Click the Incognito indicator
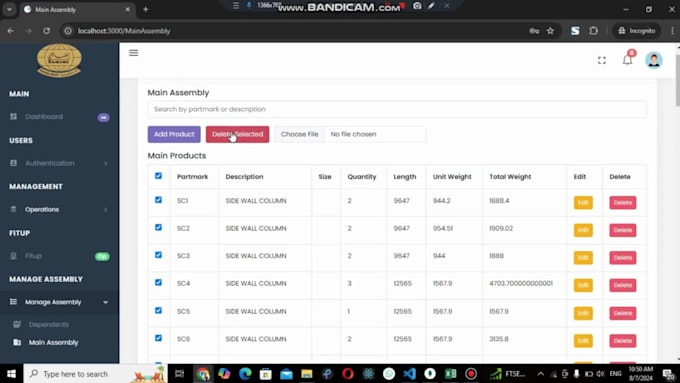 pyautogui.click(x=637, y=31)
